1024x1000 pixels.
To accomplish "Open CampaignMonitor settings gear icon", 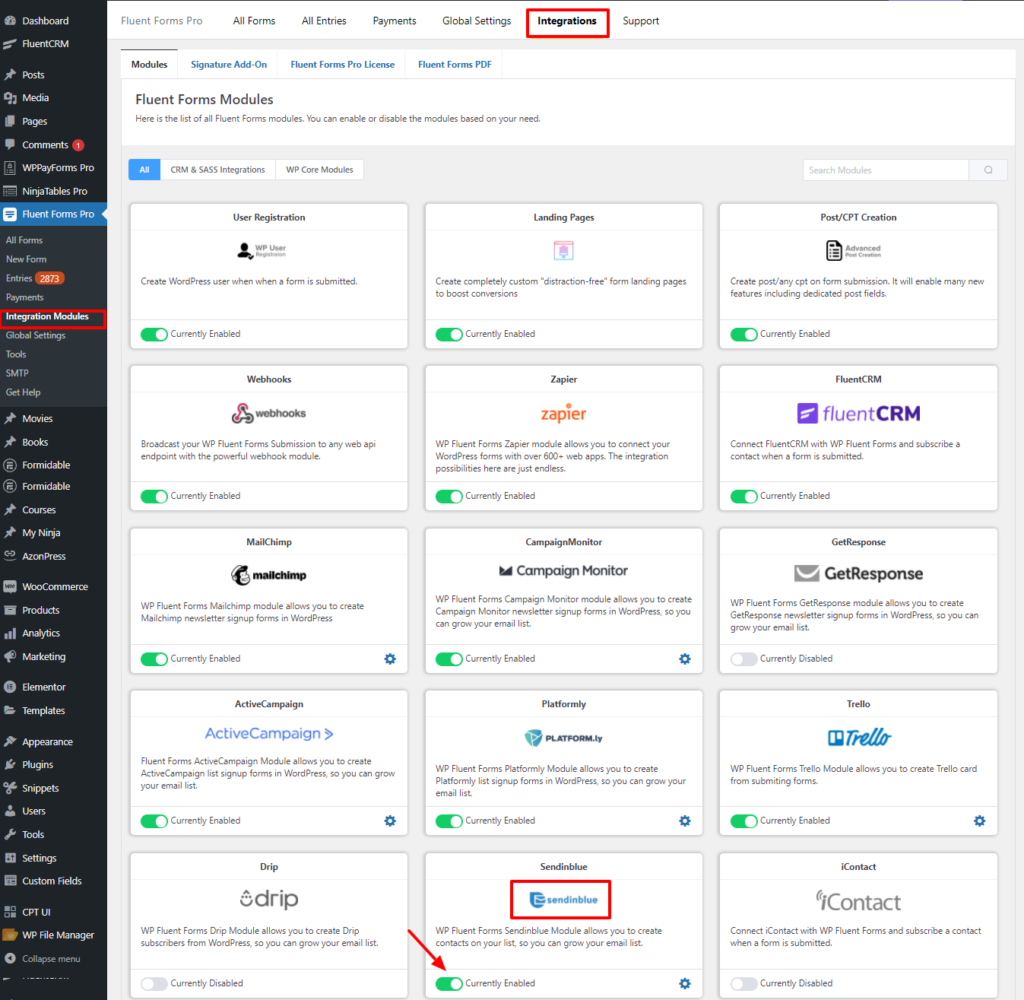I will tap(684, 658).
